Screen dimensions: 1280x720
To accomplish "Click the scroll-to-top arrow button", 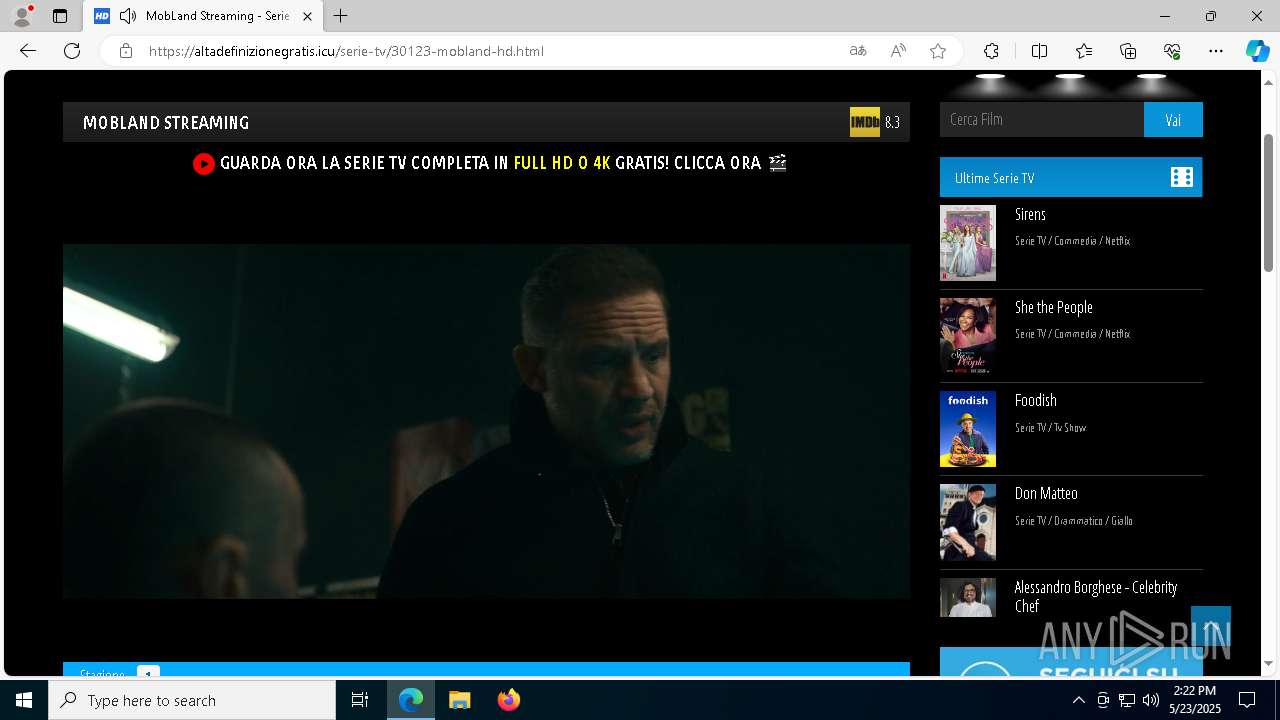I will click(1211, 628).
